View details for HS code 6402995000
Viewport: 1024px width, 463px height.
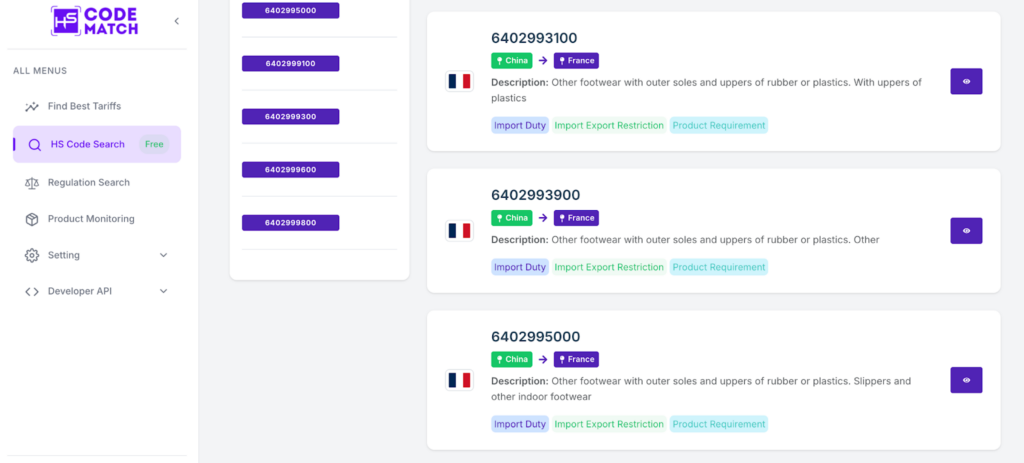(x=966, y=380)
